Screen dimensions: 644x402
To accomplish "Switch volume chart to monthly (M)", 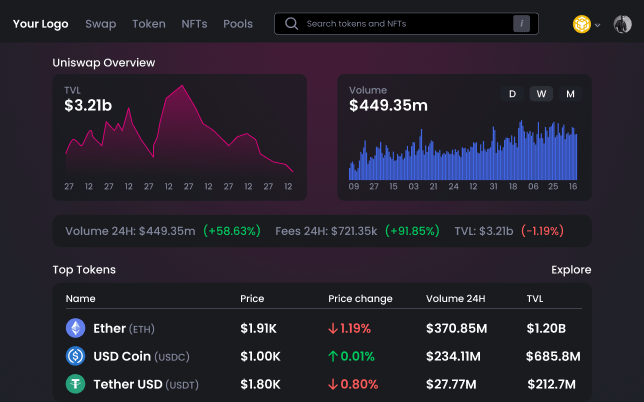I will pos(570,94).
